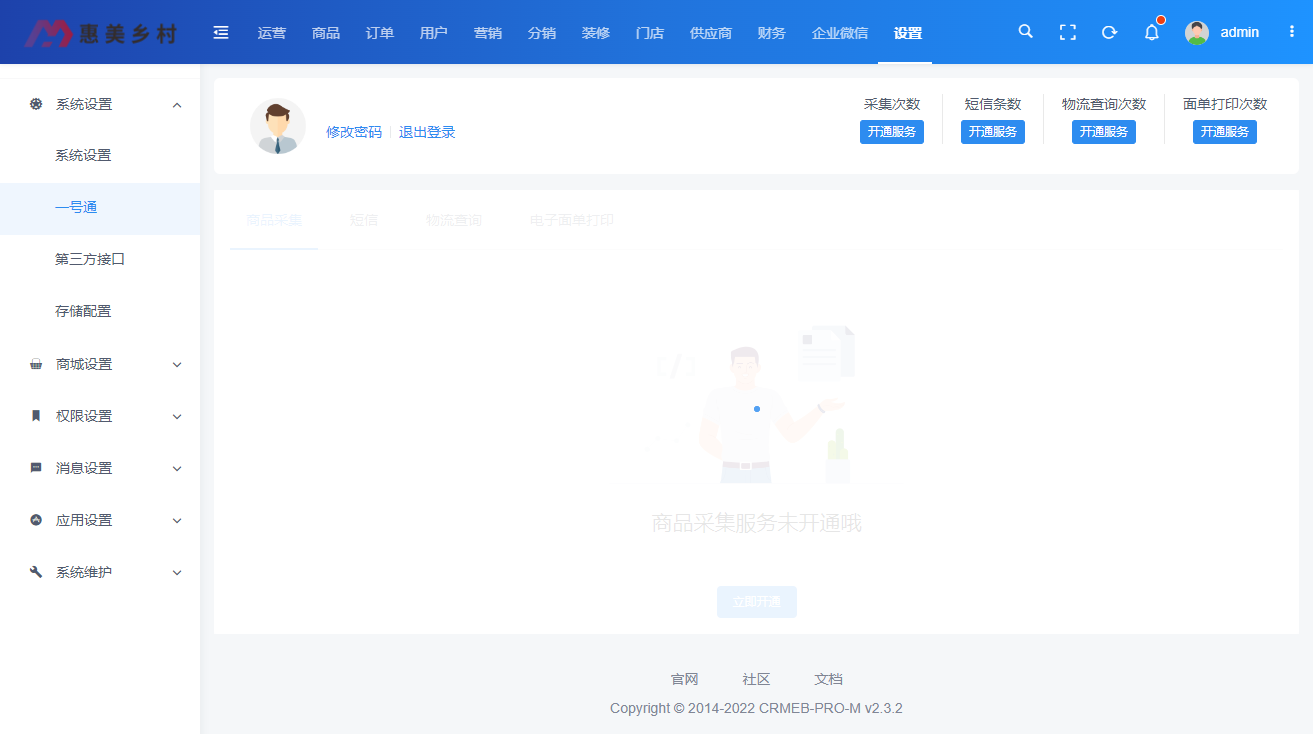1313x734 pixels.
Task: Switch to the 短信 tab
Action: pyautogui.click(x=364, y=220)
